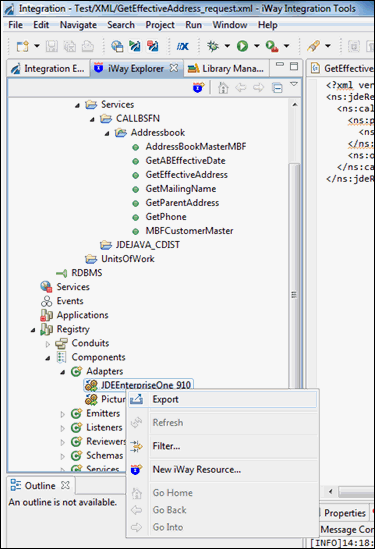This screenshot has height=549, width=375.
Task: Click the Forward arrow in explorer toolbar
Action: click(258, 87)
